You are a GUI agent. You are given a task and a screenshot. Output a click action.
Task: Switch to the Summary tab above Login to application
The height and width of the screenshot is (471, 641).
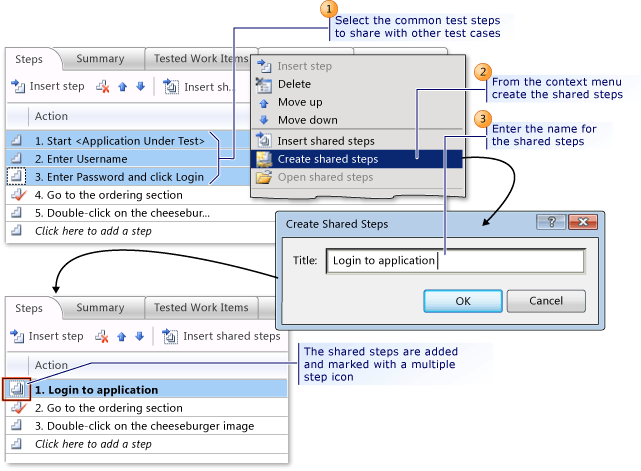(100, 308)
